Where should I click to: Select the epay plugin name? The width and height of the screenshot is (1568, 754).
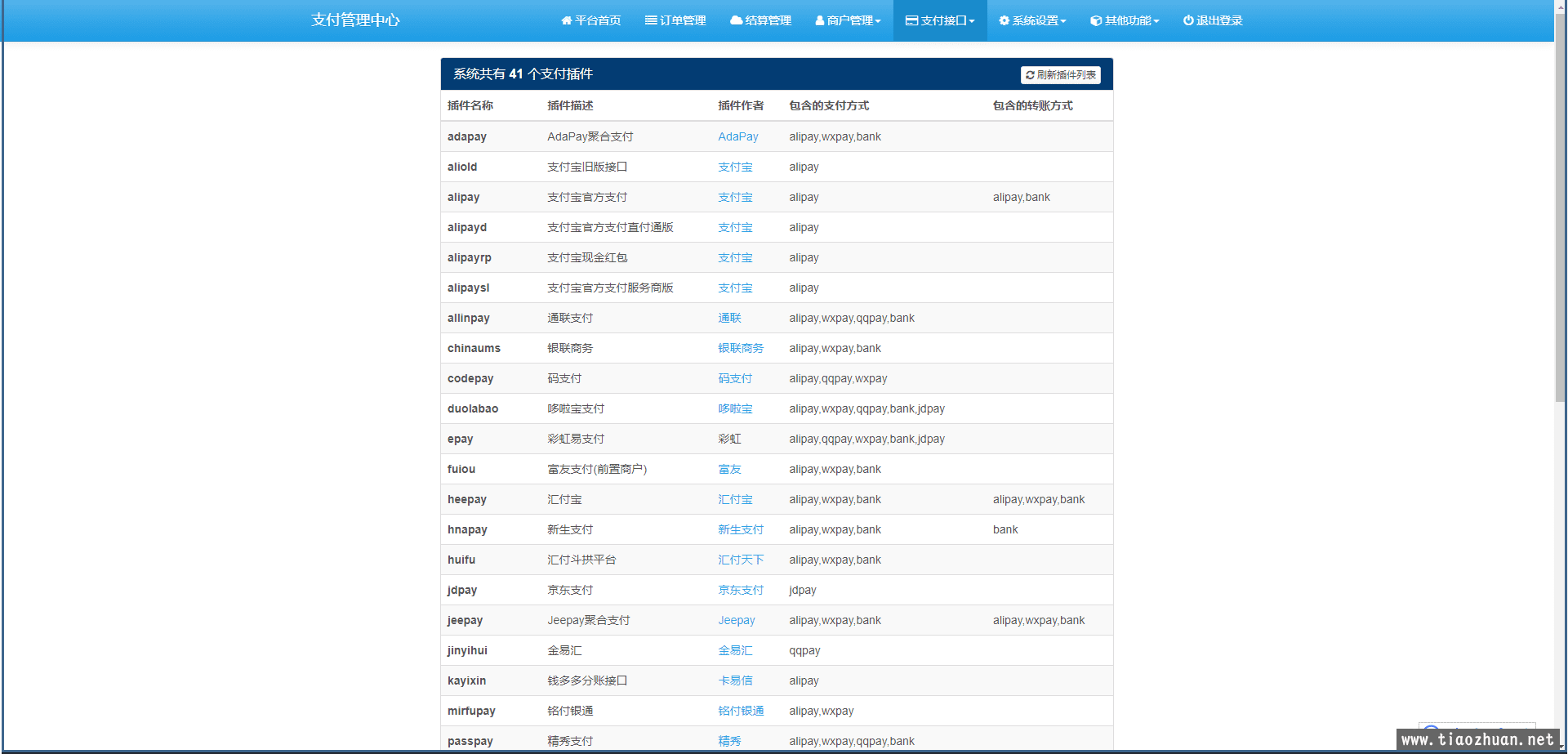point(461,439)
